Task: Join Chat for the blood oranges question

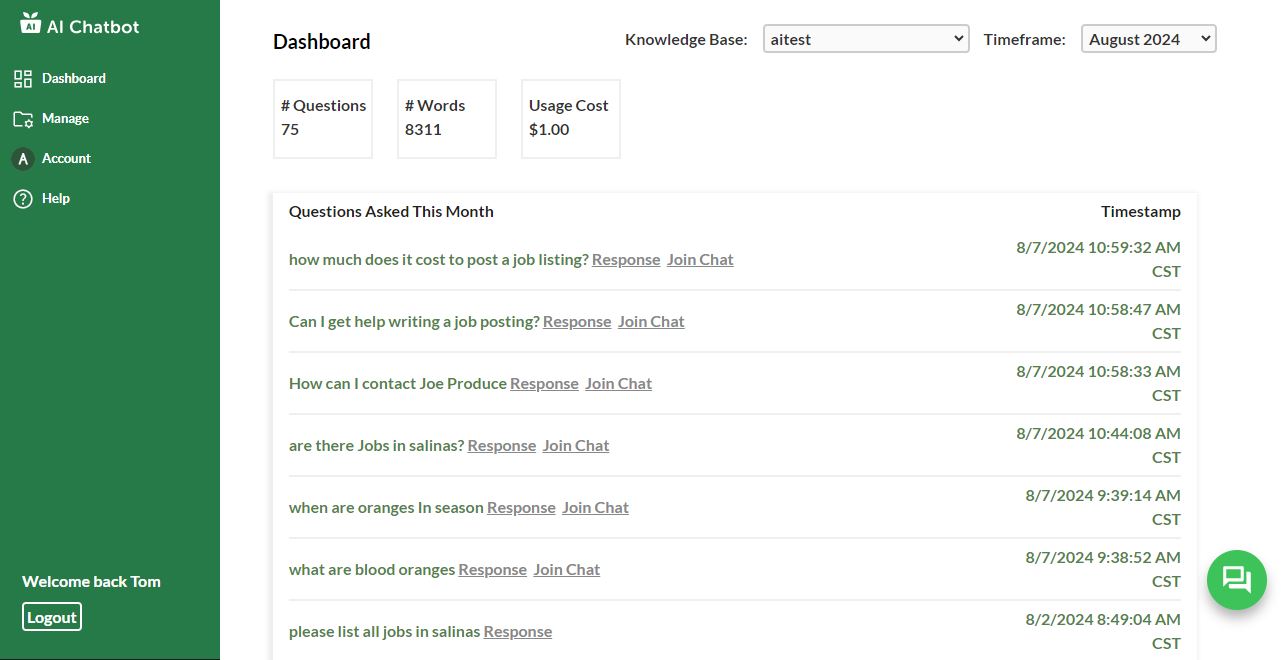Action: tap(567, 570)
